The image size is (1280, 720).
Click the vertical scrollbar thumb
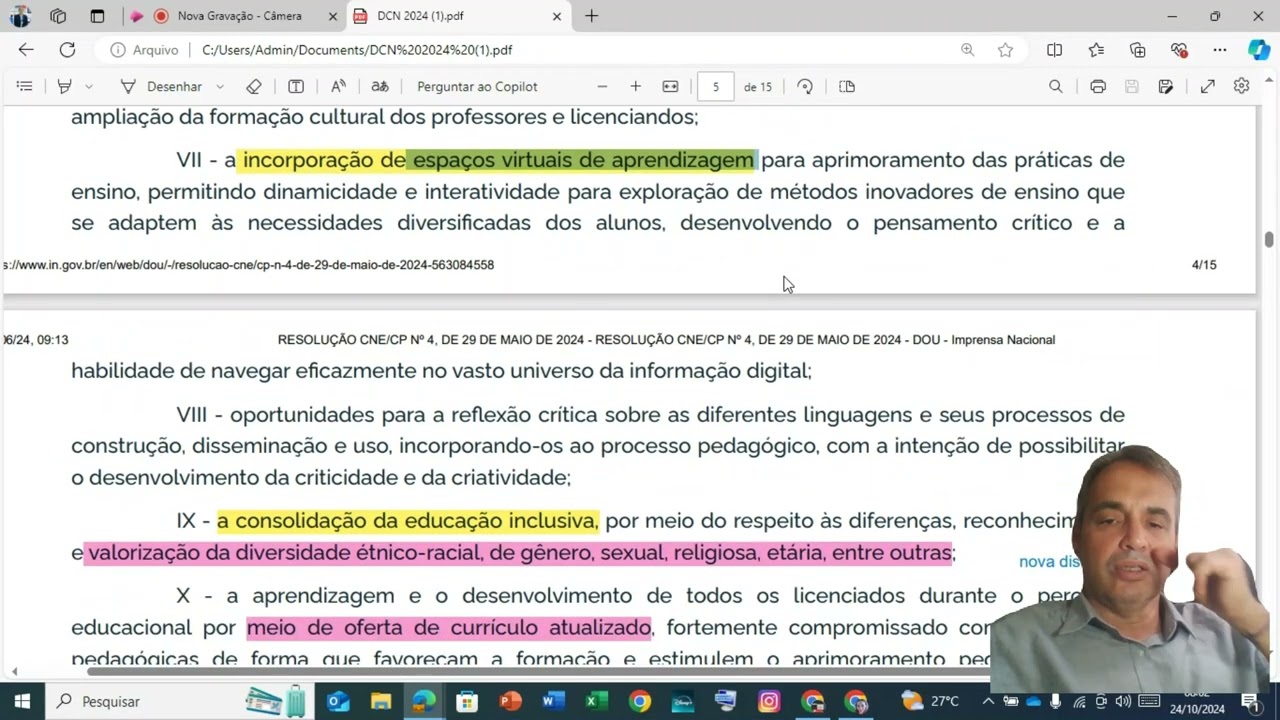(1269, 239)
